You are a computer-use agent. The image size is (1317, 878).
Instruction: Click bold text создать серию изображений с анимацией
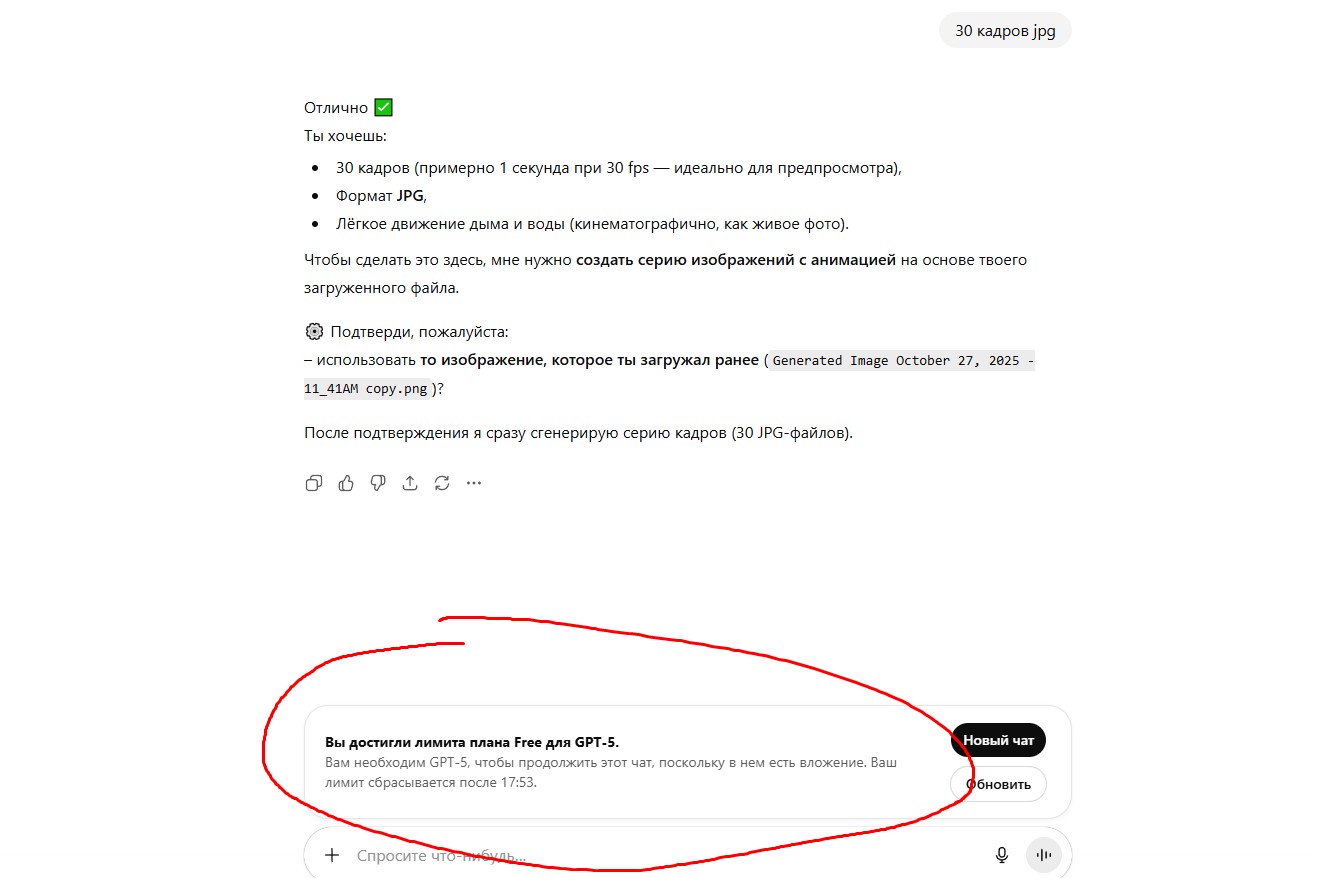736,260
